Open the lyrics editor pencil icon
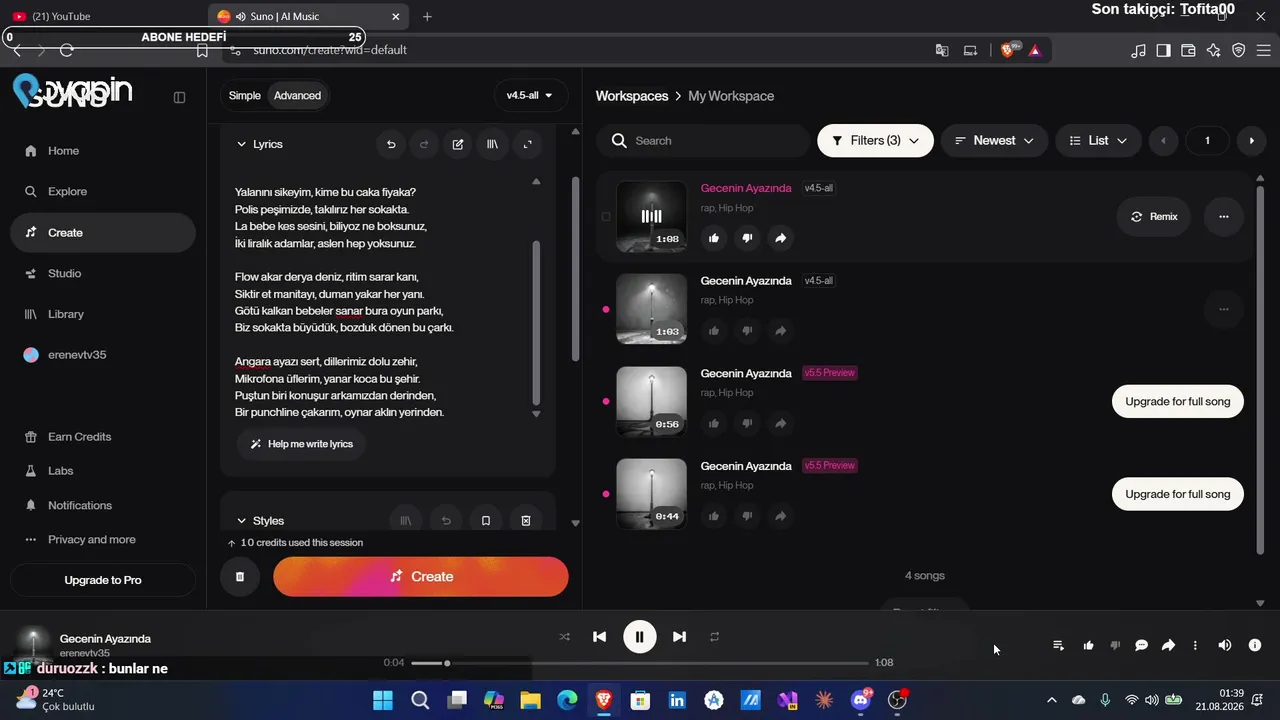 tap(458, 144)
